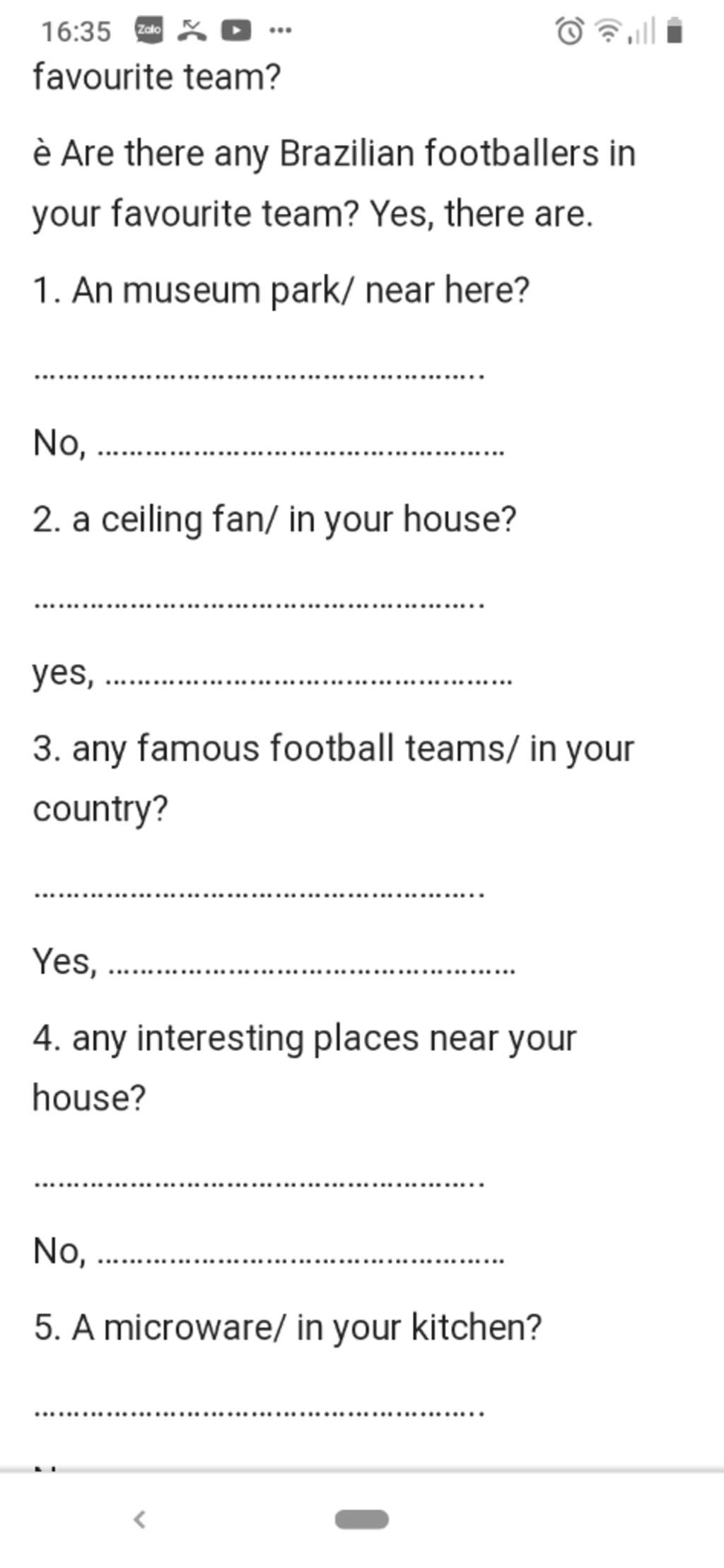Tap the alarm clock status icon

(570, 31)
